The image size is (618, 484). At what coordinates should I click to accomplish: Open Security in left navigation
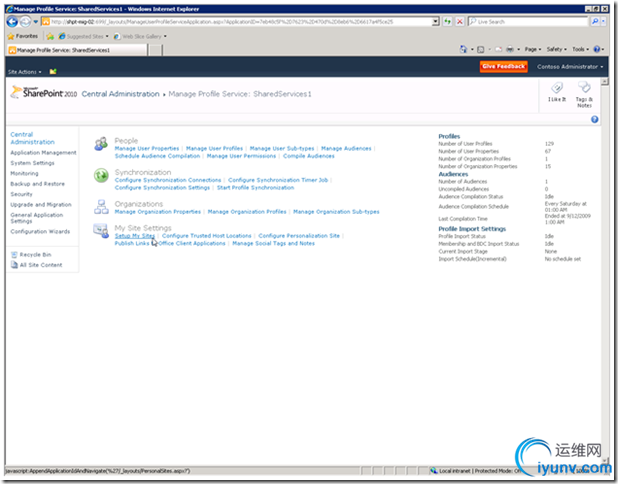pos(21,194)
